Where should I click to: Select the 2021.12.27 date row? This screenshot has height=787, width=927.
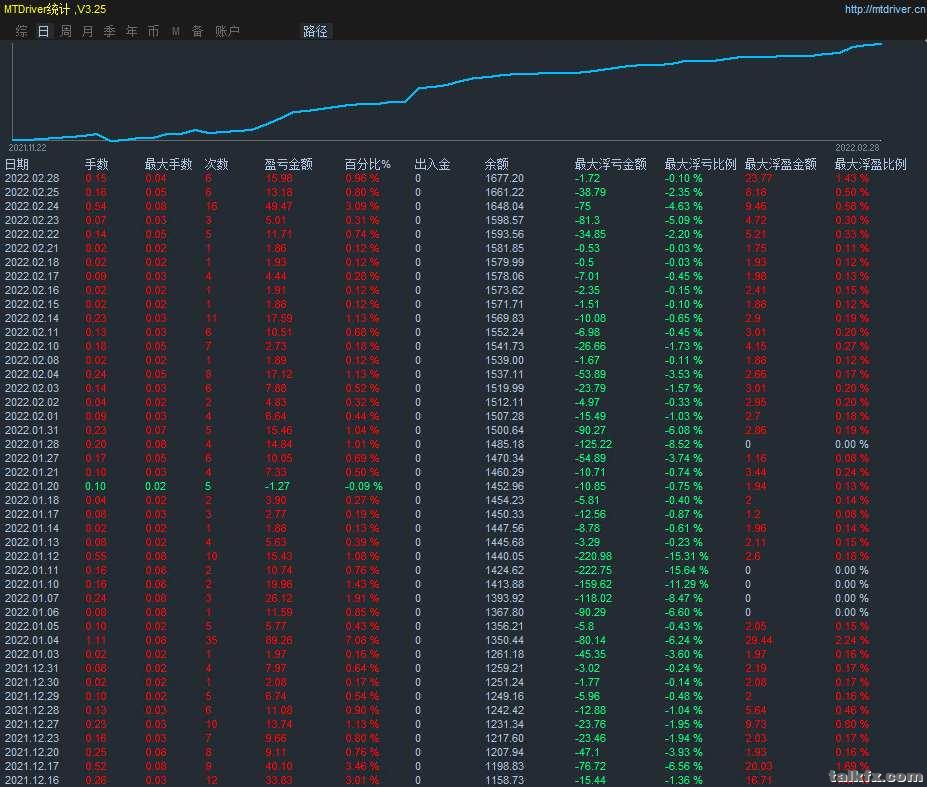(x=32, y=724)
